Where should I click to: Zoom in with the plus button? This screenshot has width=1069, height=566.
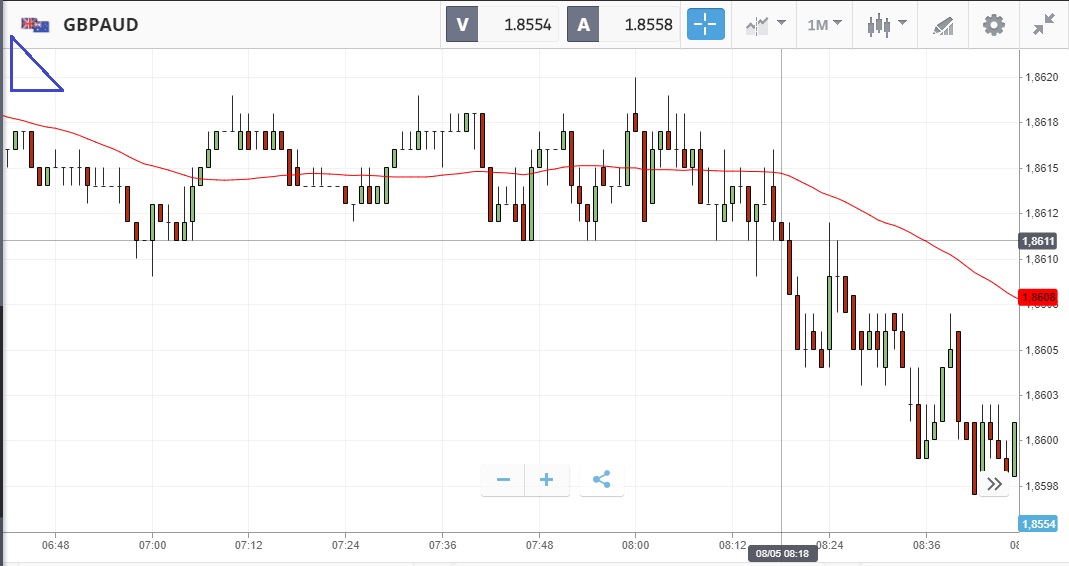pos(547,480)
